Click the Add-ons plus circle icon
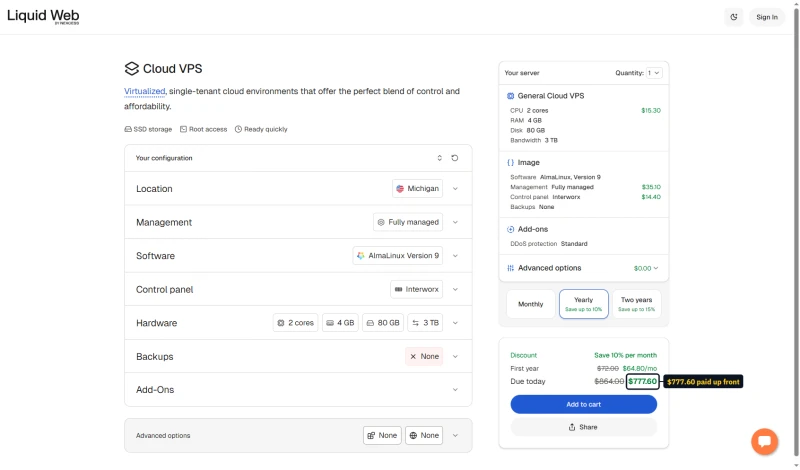 click(x=510, y=230)
